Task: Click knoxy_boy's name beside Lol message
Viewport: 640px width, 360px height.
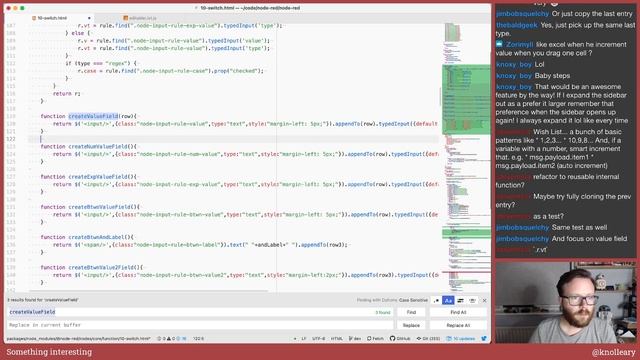Action: click(514, 64)
